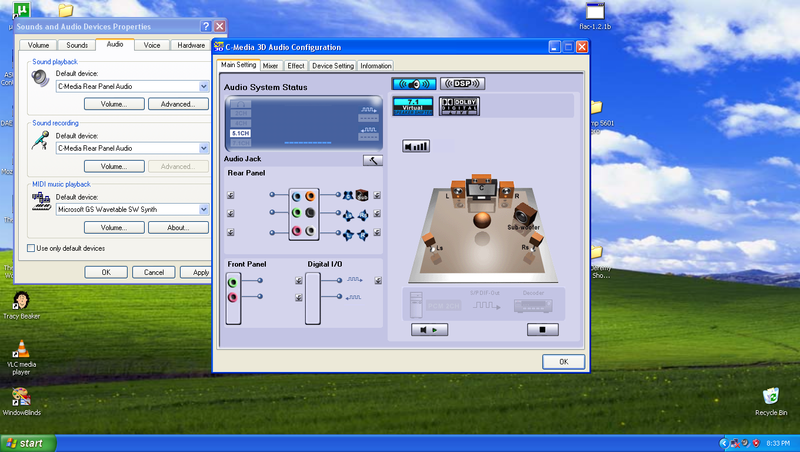Click the front left L speaker
Image resolution: width=800 pixels, height=452 pixels.
(x=458, y=190)
